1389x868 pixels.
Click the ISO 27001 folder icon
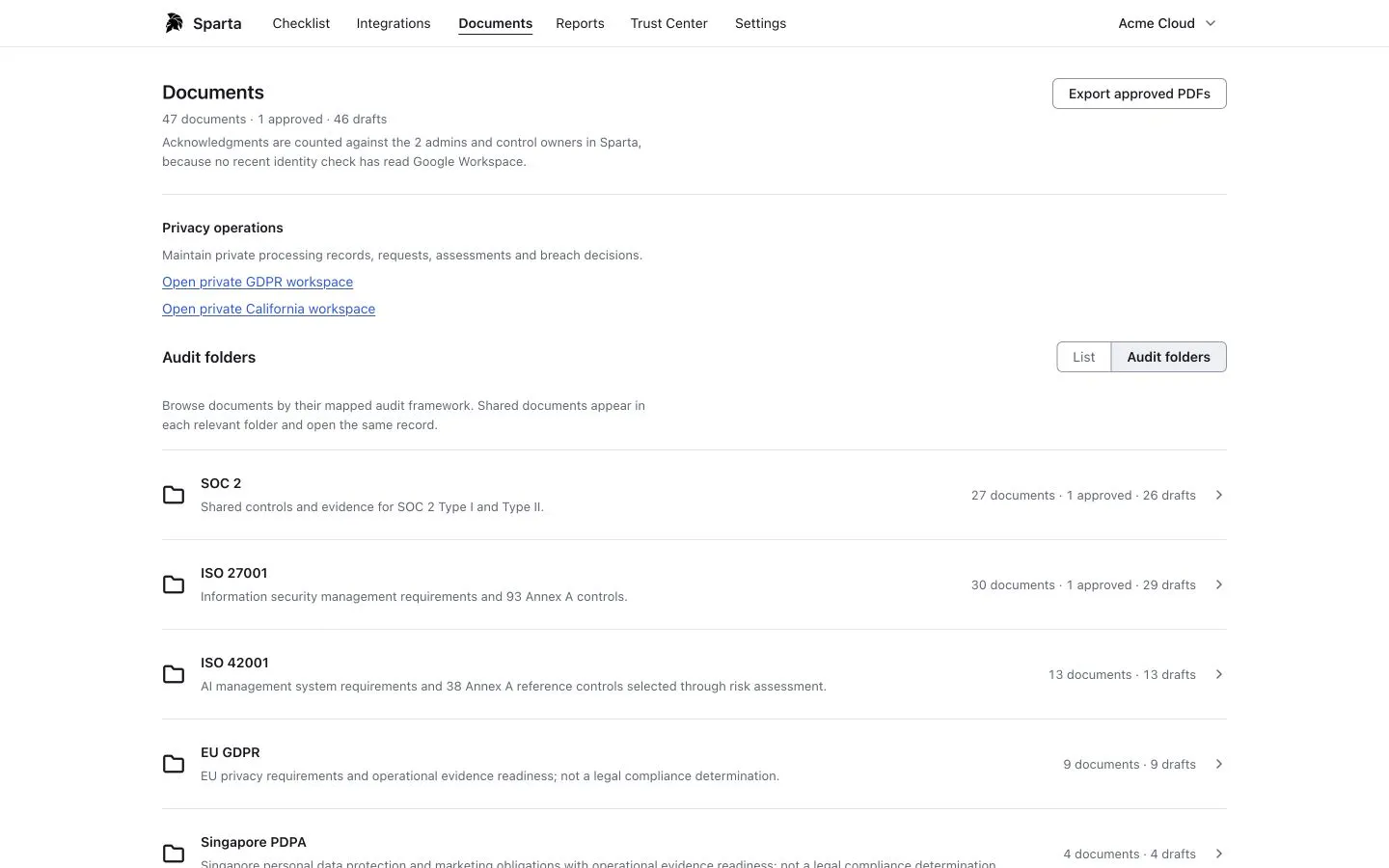click(x=174, y=584)
